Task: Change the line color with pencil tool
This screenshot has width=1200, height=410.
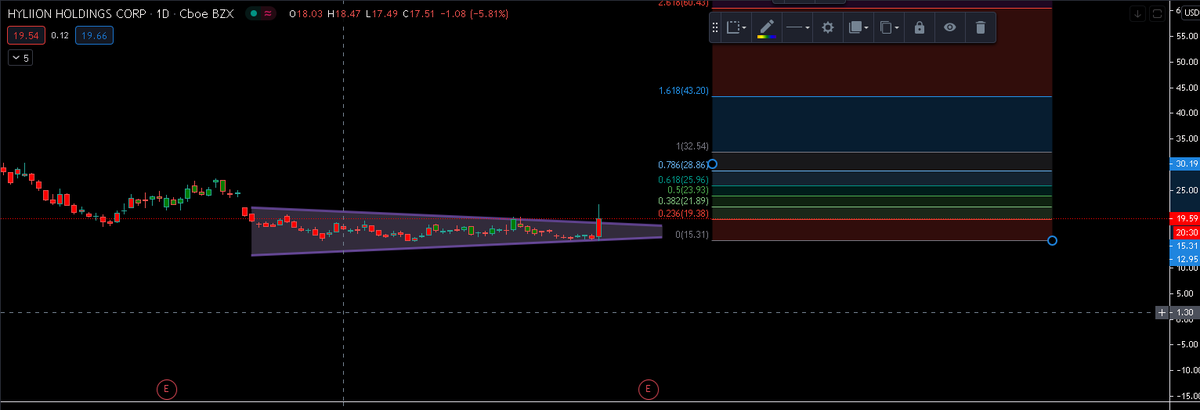Action: [x=767, y=28]
